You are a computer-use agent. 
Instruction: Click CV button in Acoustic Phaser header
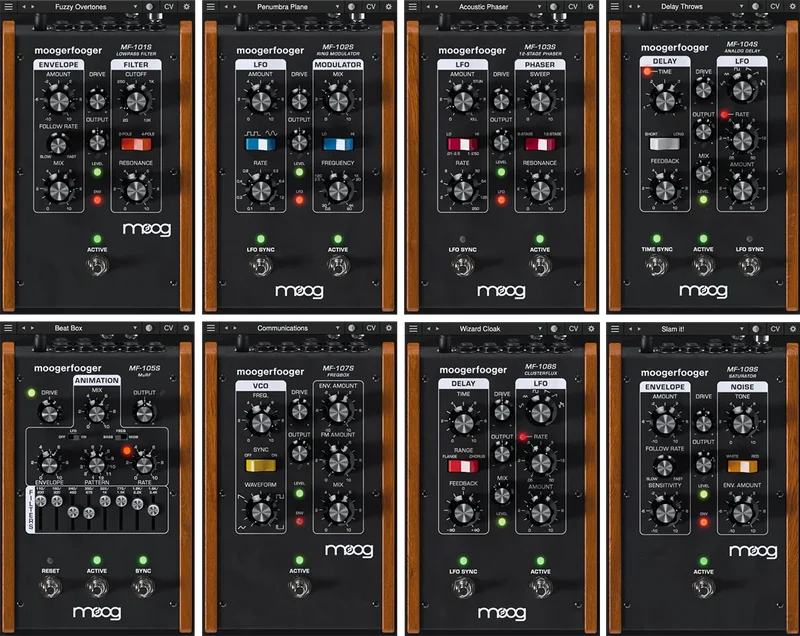click(572, 7)
